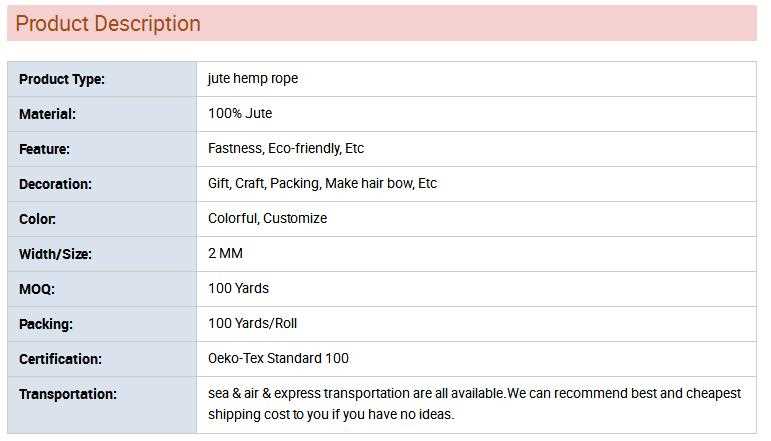Select the 100 Yards/Roll value
This screenshot has height=441, width=771.
tap(252, 324)
